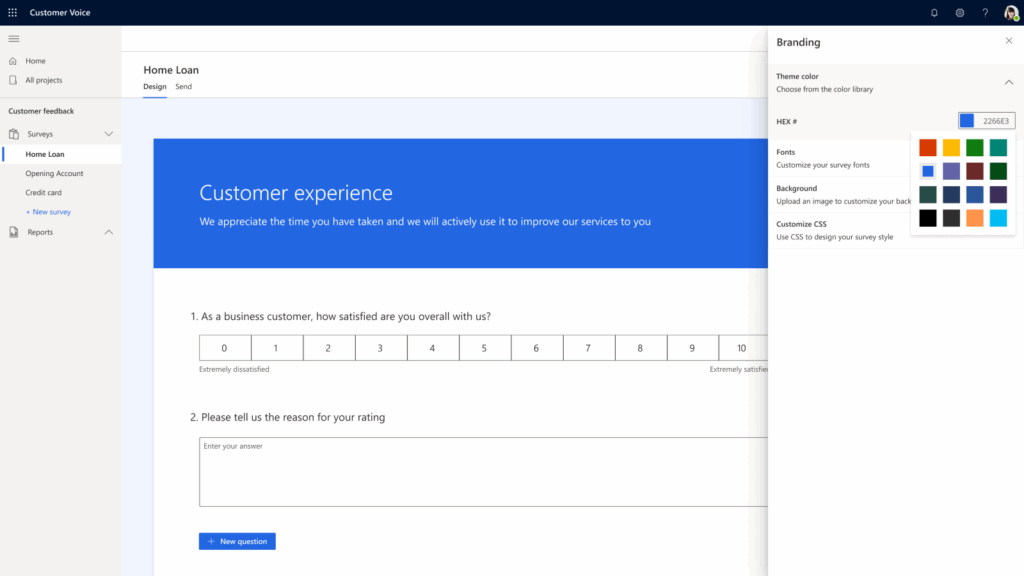1024x576 pixels.
Task: Collapse the Surveys tree section
Action: pyautogui.click(x=109, y=133)
